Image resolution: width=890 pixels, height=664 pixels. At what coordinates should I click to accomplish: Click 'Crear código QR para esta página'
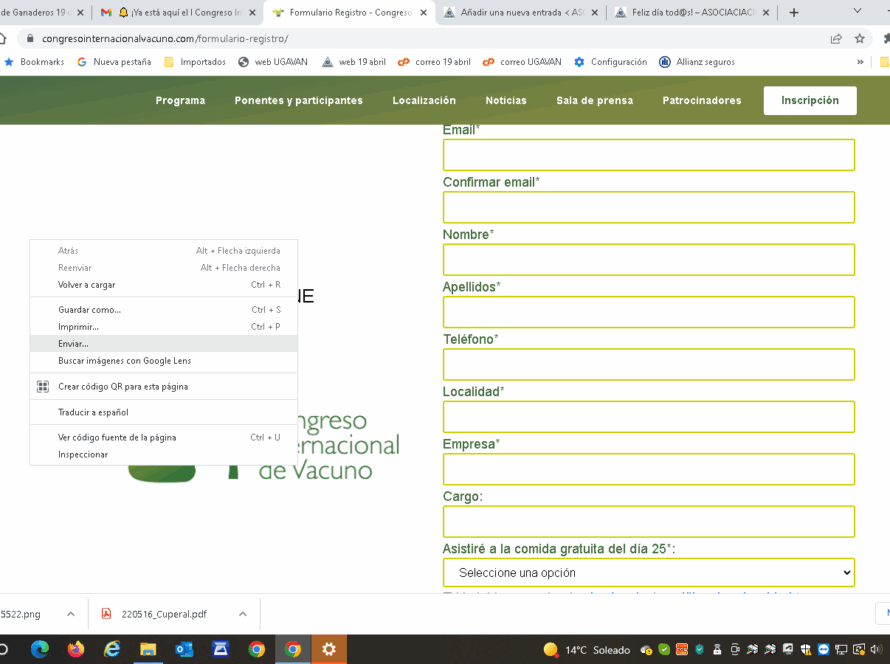[122, 386]
